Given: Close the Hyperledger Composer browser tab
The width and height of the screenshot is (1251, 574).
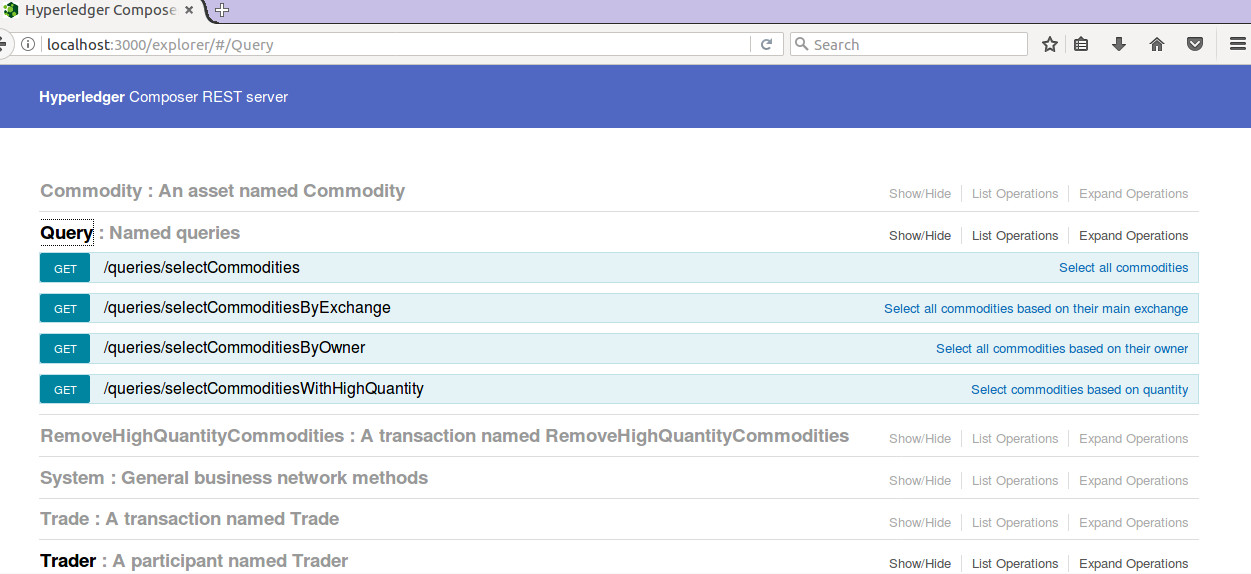Looking at the screenshot, I should pos(189,10).
